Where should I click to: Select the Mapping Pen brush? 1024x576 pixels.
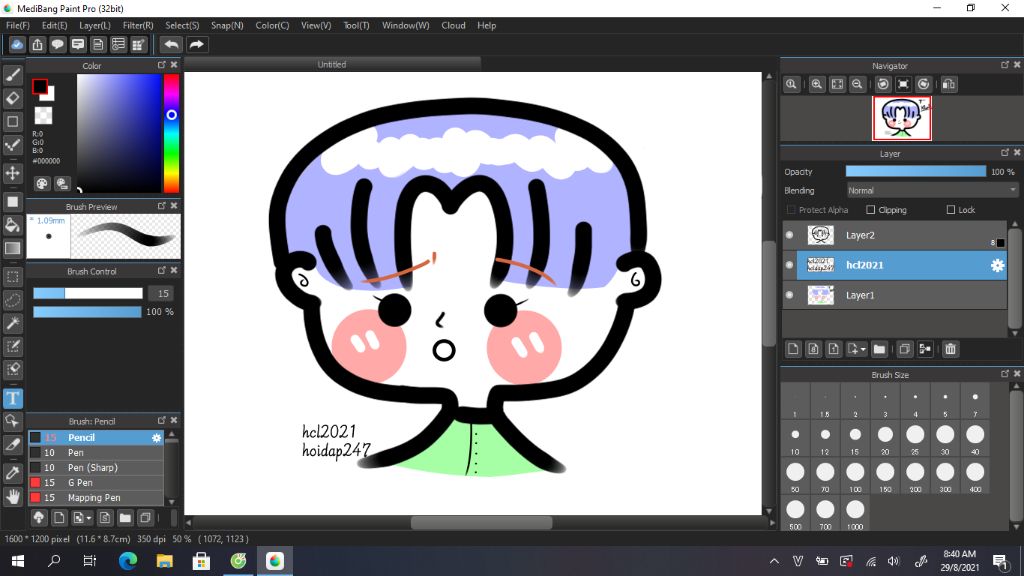[95, 498]
